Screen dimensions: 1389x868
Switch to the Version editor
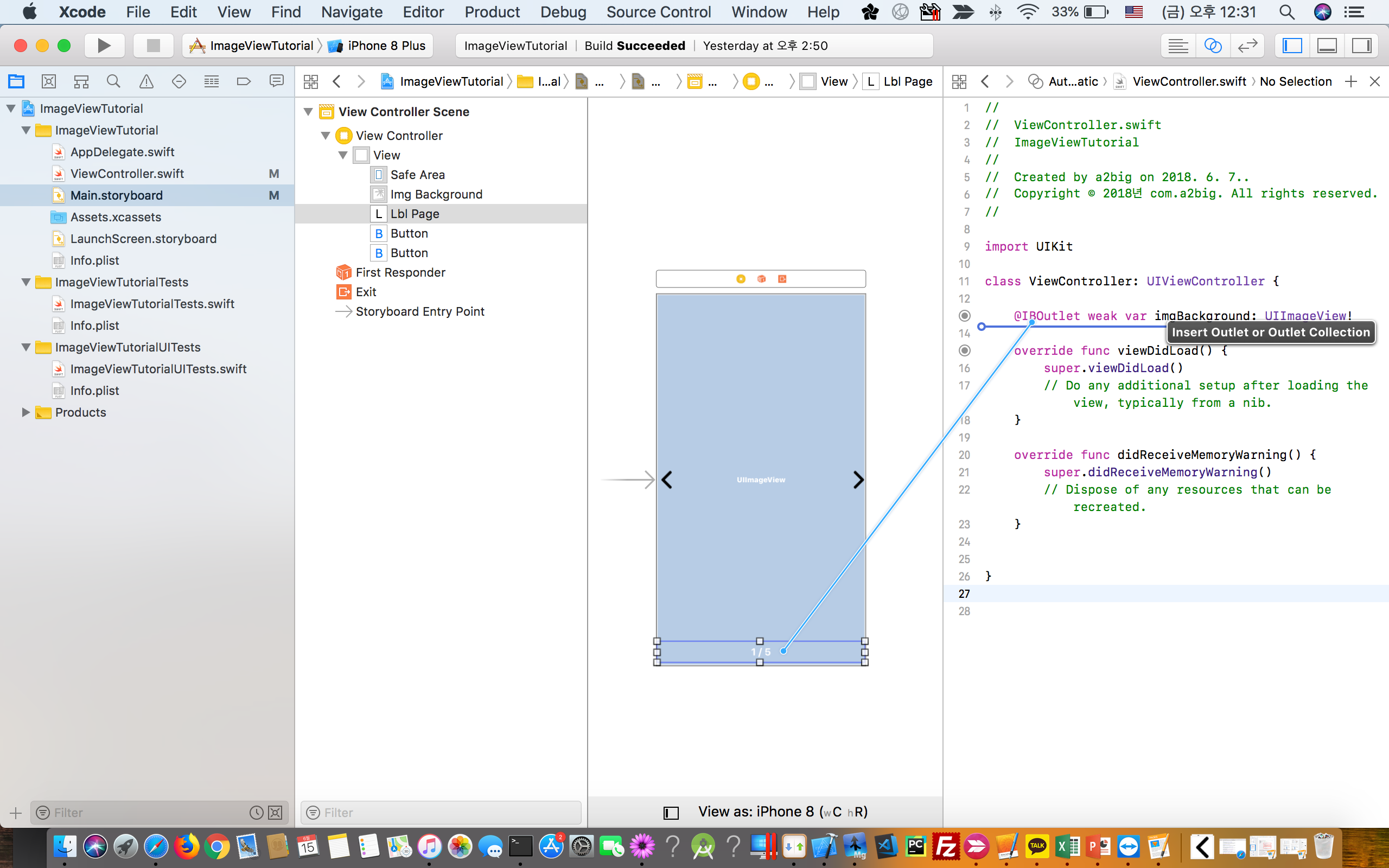[1247, 46]
